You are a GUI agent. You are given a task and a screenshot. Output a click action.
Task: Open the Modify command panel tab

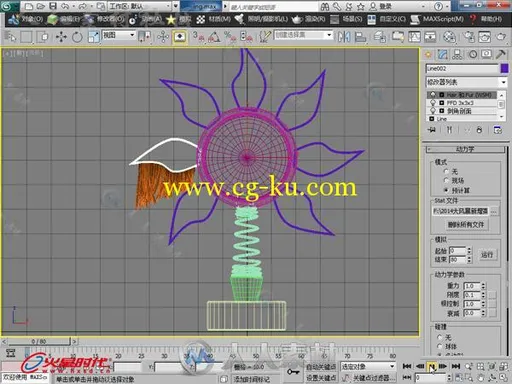(x=443, y=54)
